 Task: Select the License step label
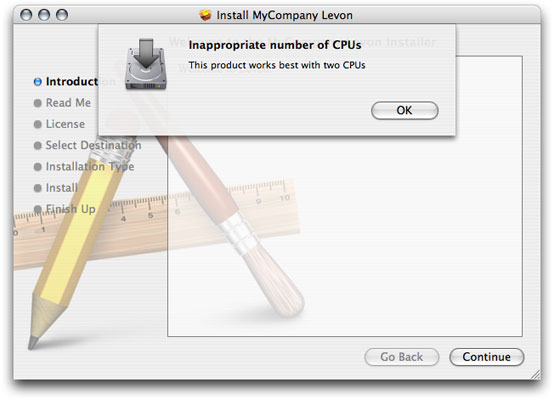click(x=65, y=124)
